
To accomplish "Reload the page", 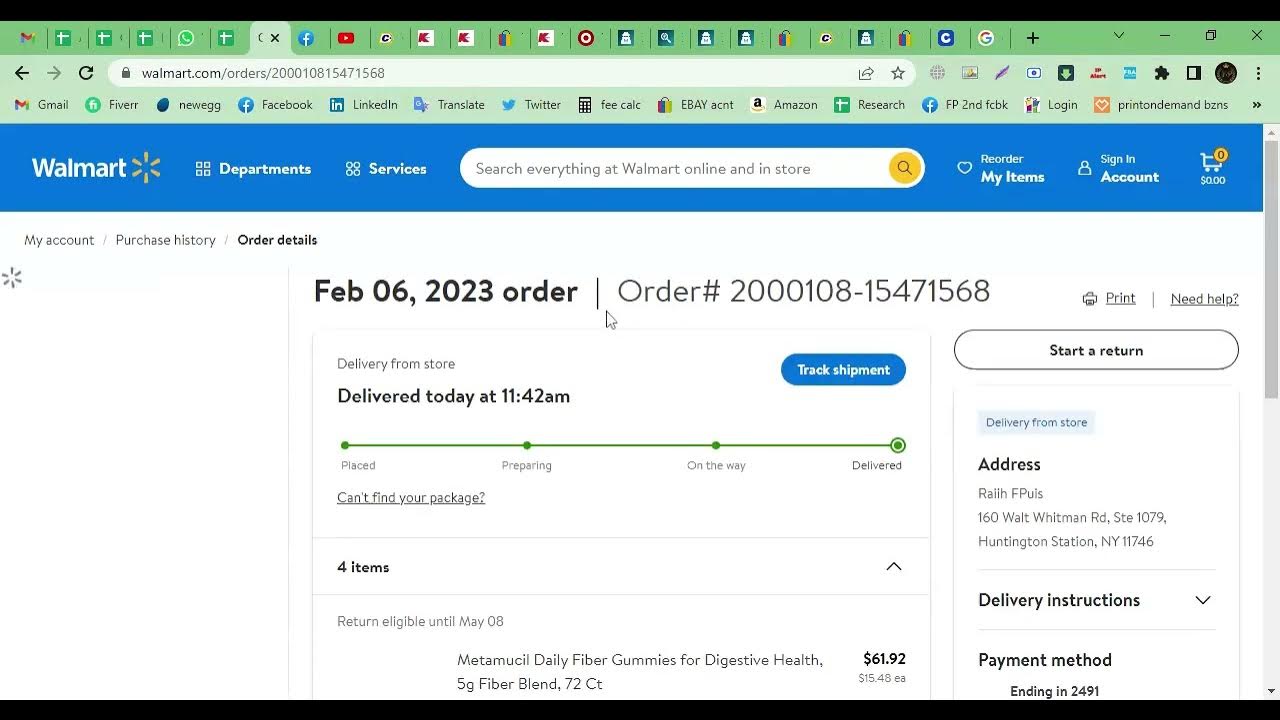I will tap(86, 73).
